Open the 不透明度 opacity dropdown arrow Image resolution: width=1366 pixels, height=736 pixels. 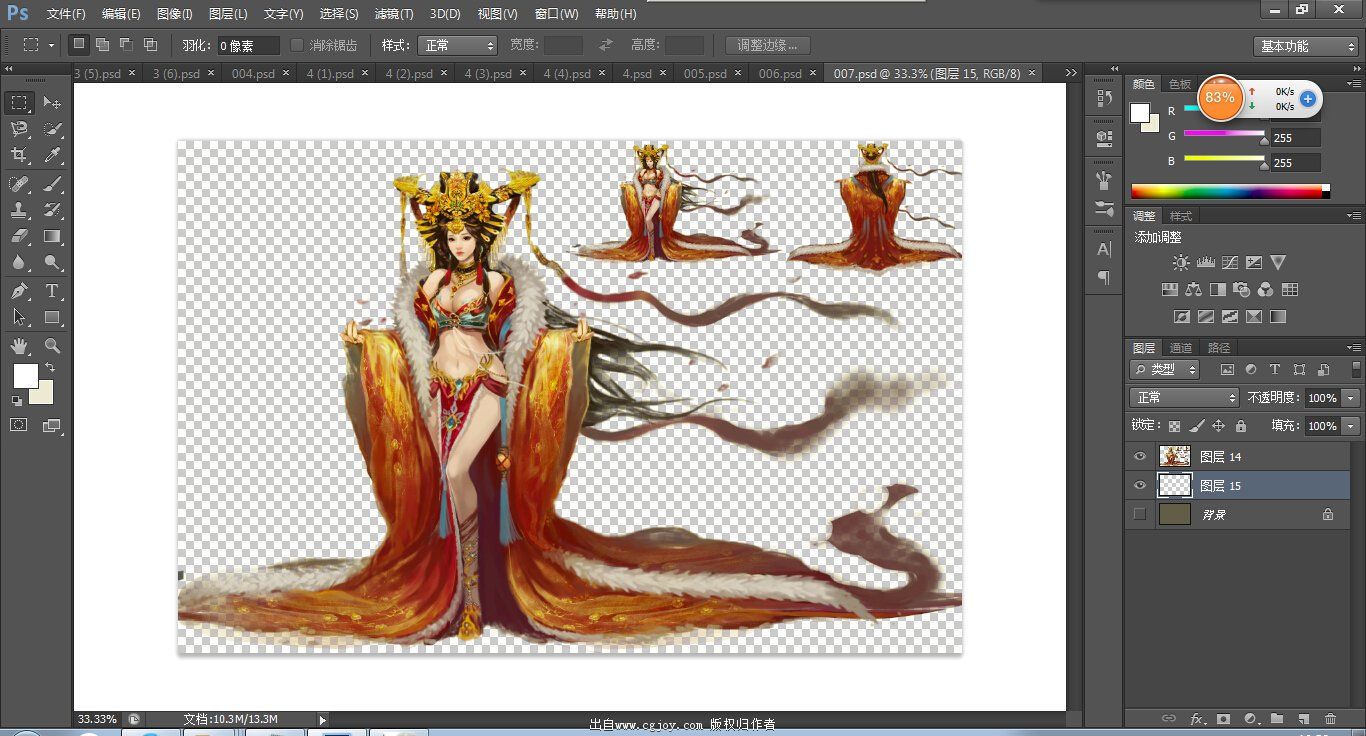click(1351, 398)
